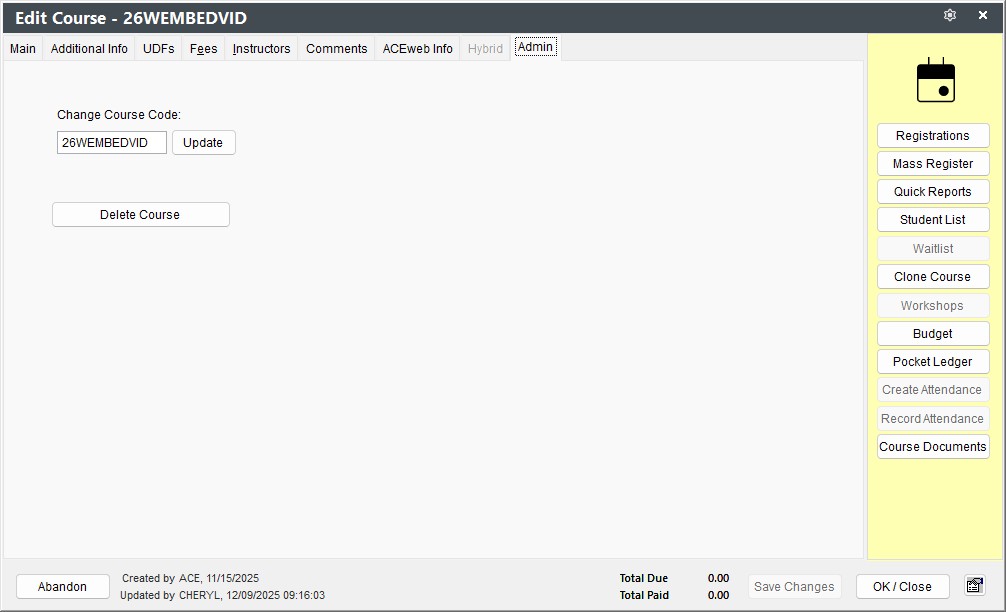Screen dimensions: 1006x612
Task: Go to the UDFs tab
Action: (158, 49)
